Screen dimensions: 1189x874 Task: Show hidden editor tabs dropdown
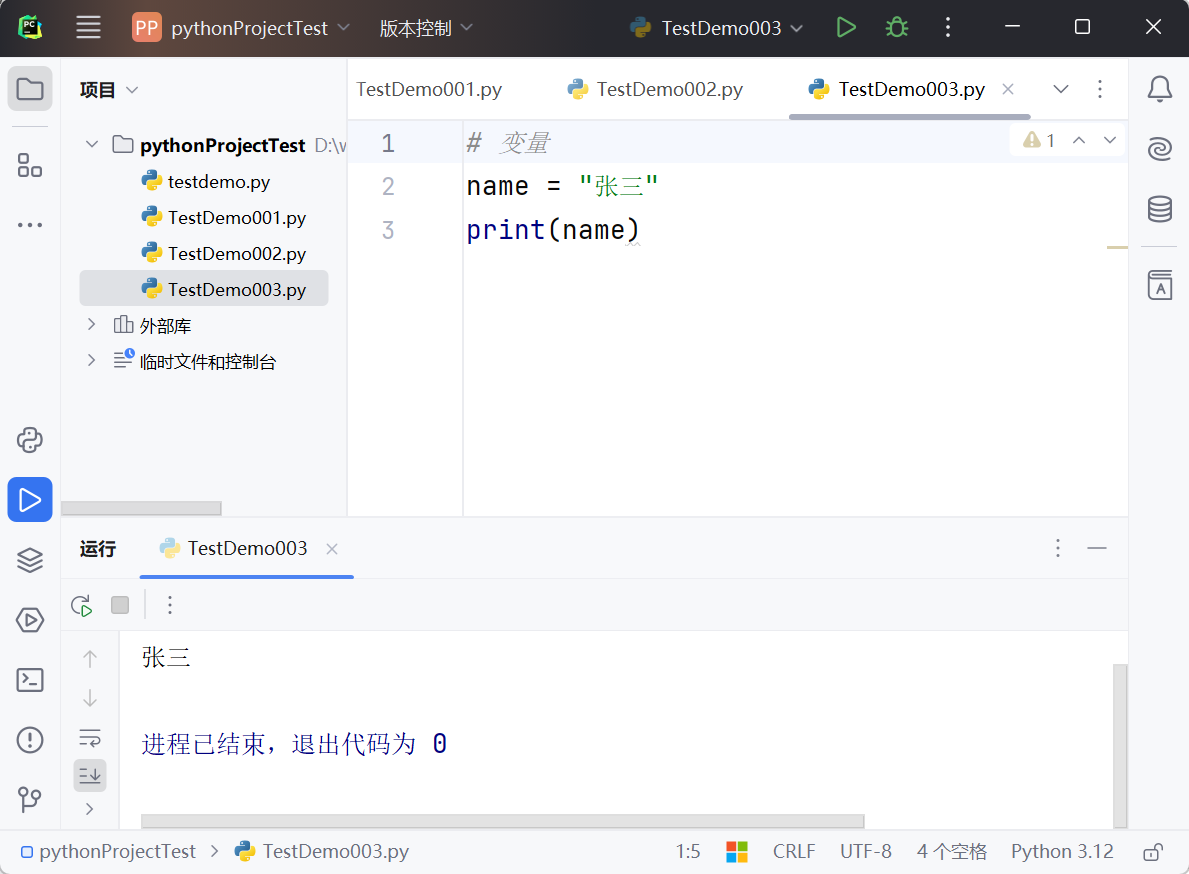(x=1061, y=89)
